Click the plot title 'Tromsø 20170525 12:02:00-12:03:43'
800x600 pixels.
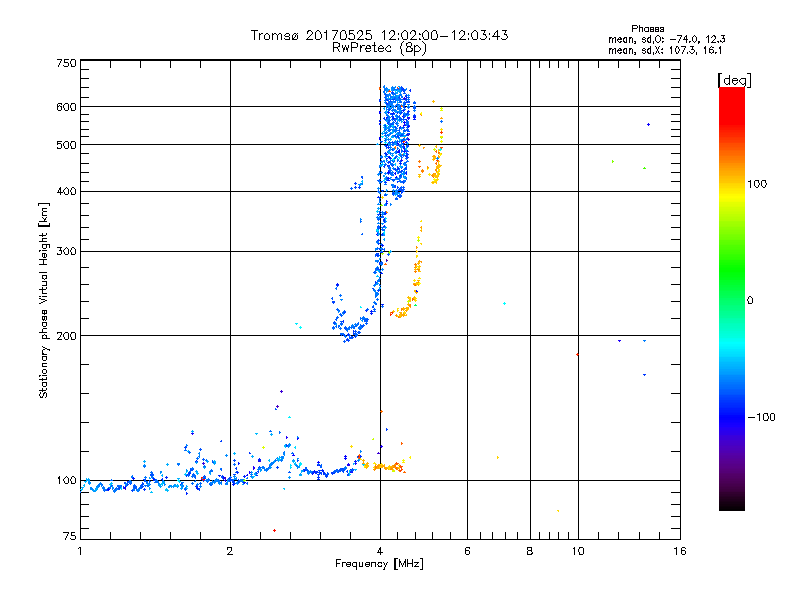[x=379, y=35]
